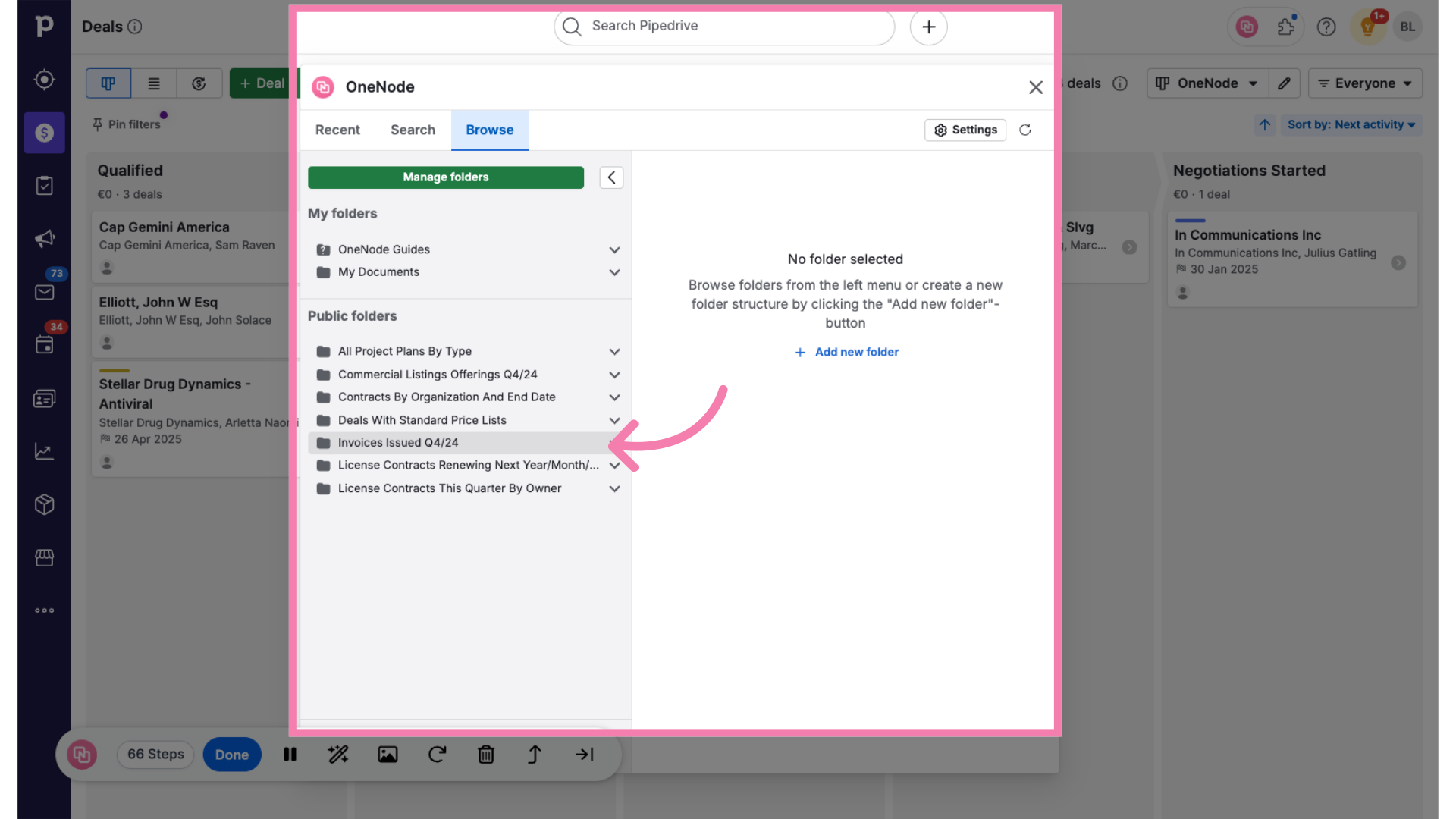The height and width of the screenshot is (819, 1456).
Task: Switch to the Recent tab
Action: pyautogui.click(x=337, y=130)
